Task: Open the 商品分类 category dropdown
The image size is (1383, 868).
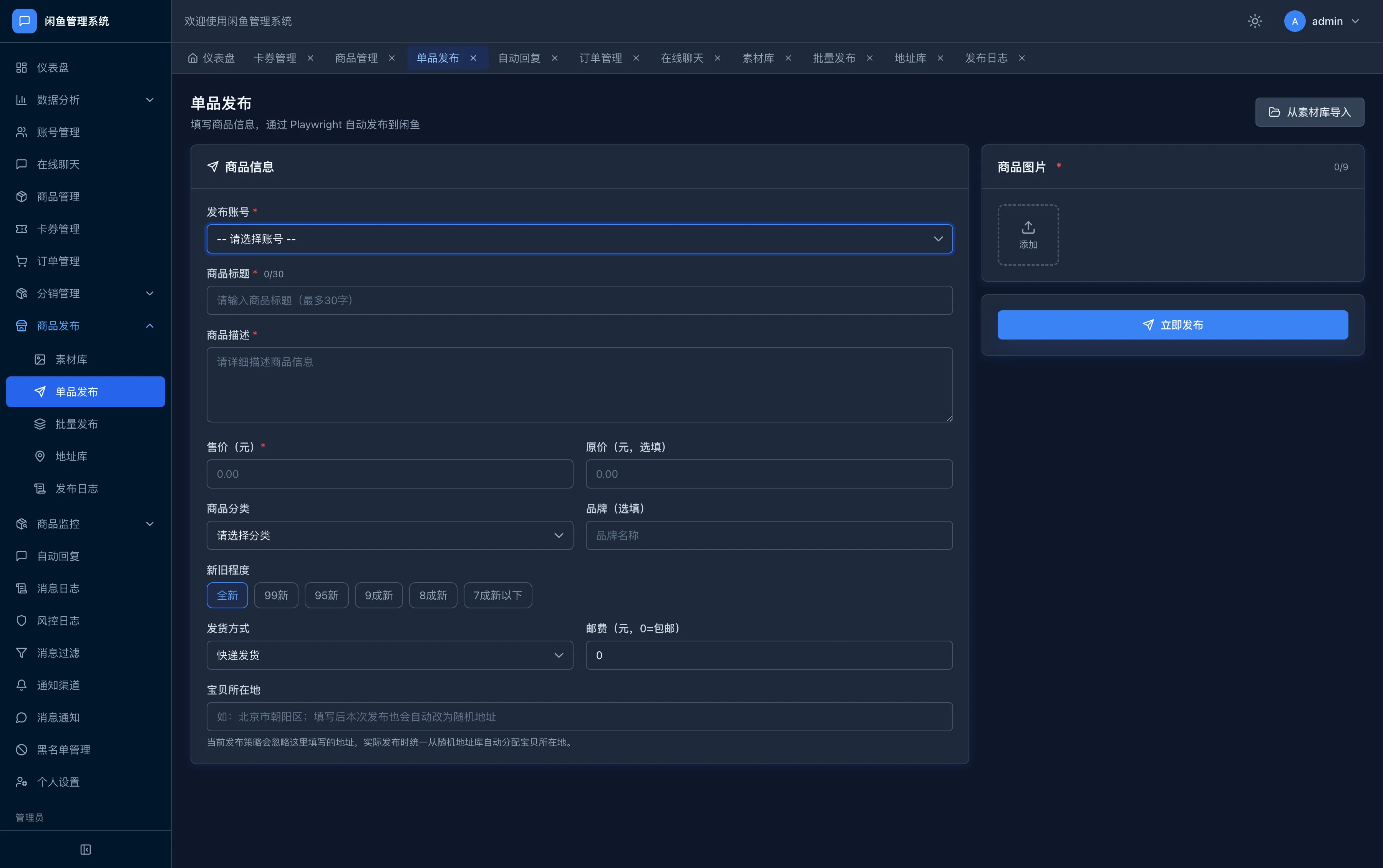Action: click(390, 535)
